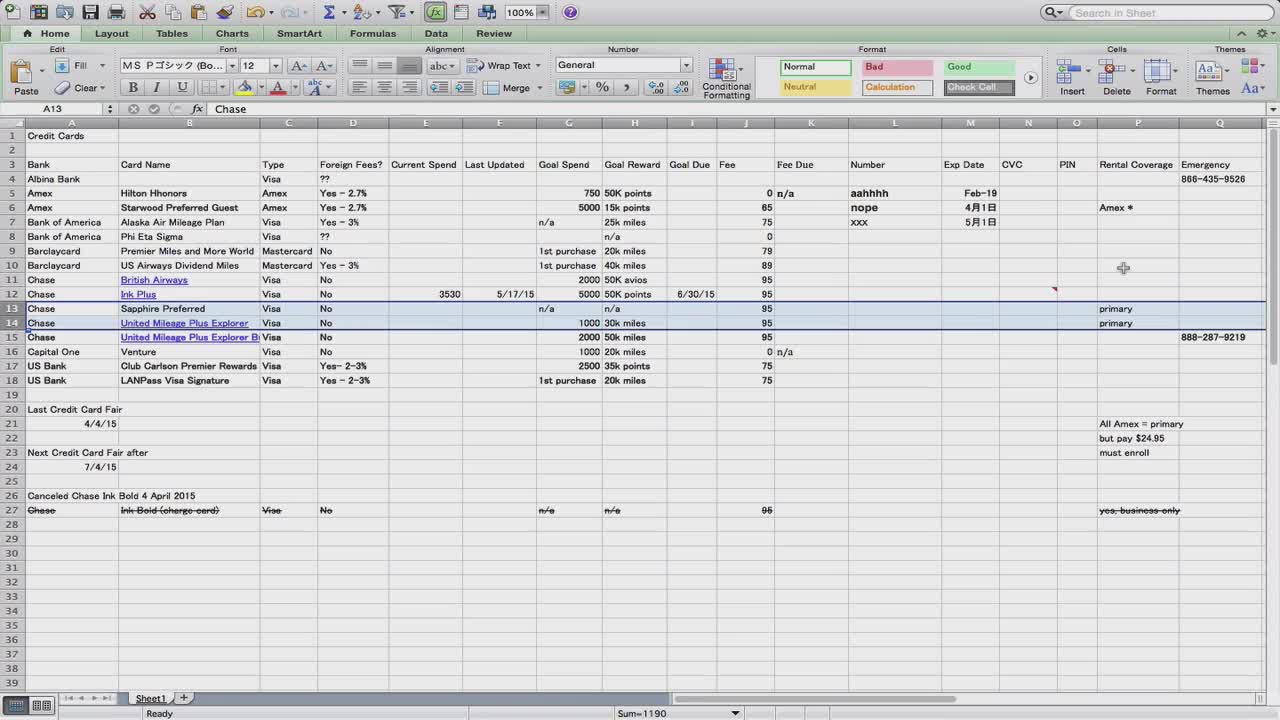Open the font name dropdown
Image resolution: width=1280 pixels, height=720 pixels.
pos(232,65)
